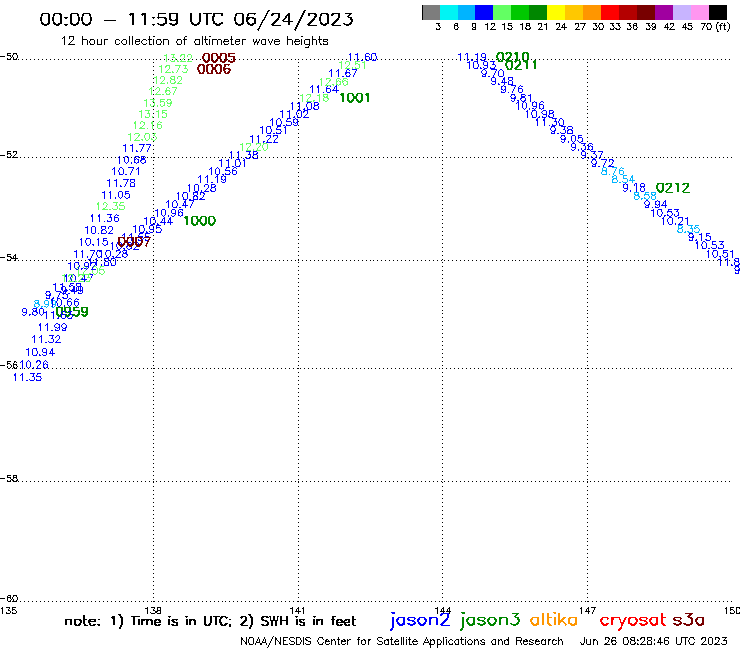Click the lavender legend swatch
The width and height of the screenshot is (740, 650).
(x=681, y=12)
